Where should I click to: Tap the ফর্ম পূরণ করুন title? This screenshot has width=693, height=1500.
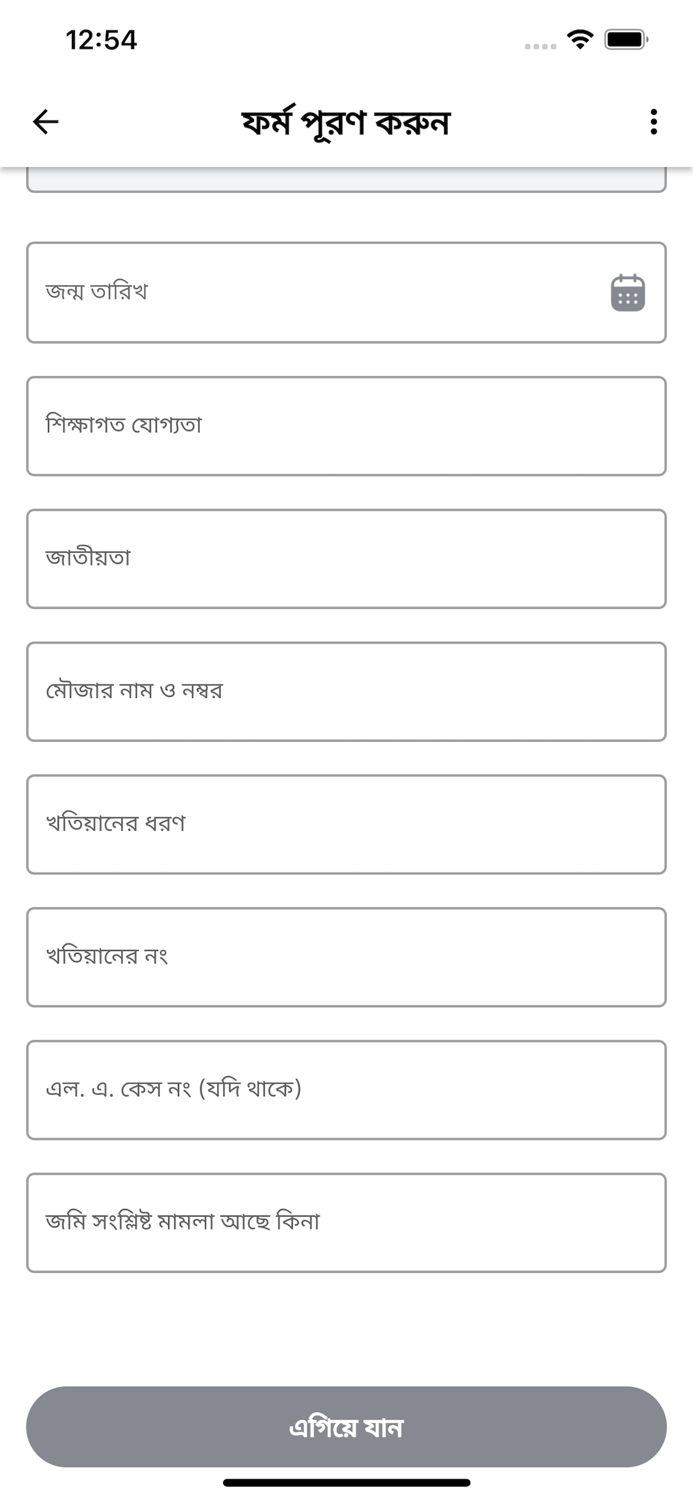click(x=346, y=121)
